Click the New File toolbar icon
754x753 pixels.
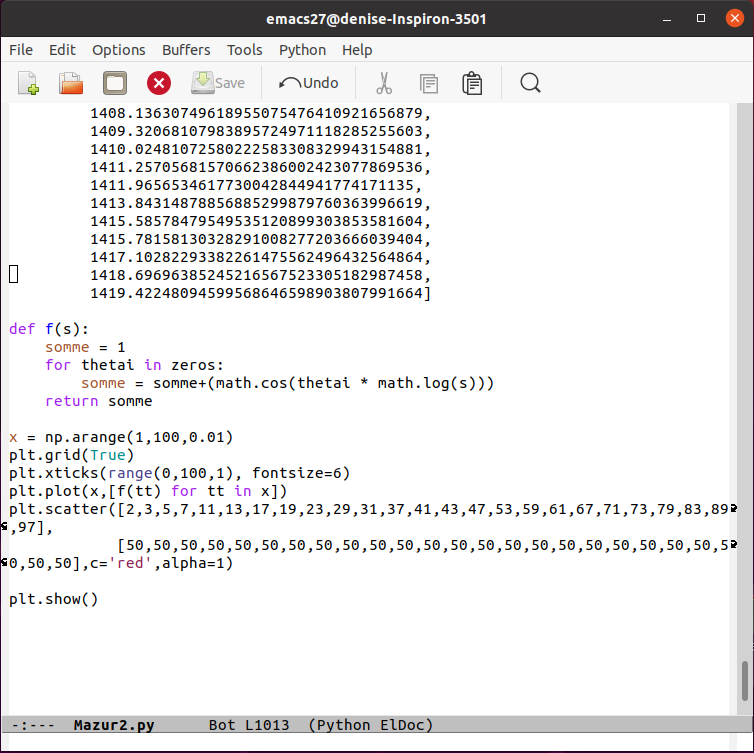[x=28, y=83]
